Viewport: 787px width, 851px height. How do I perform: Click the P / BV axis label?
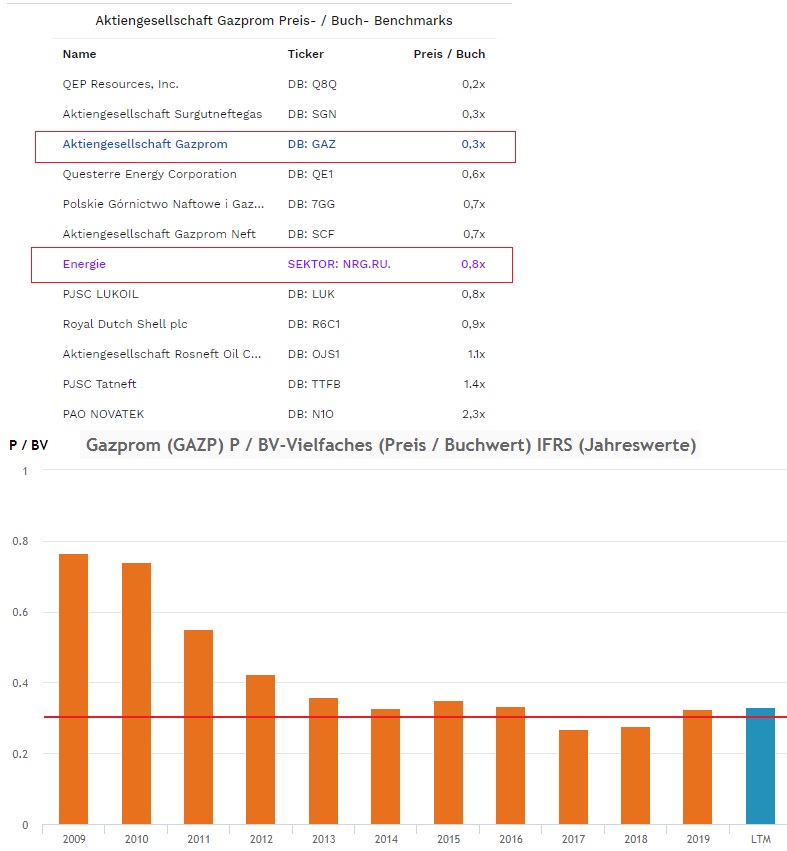pos(28,446)
